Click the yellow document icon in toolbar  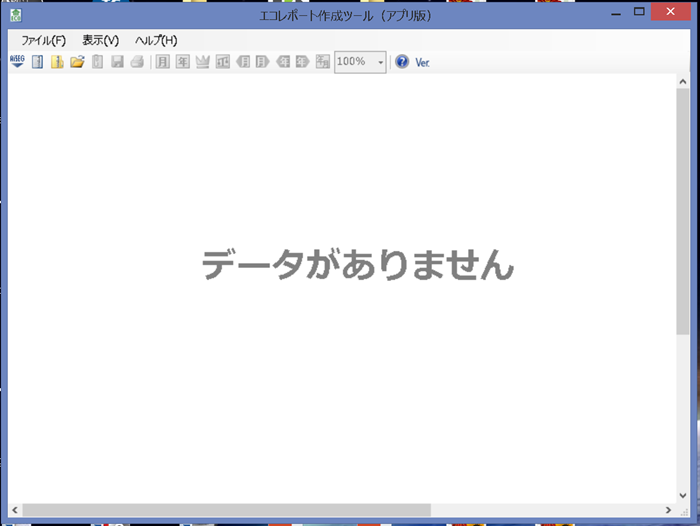pos(57,62)
